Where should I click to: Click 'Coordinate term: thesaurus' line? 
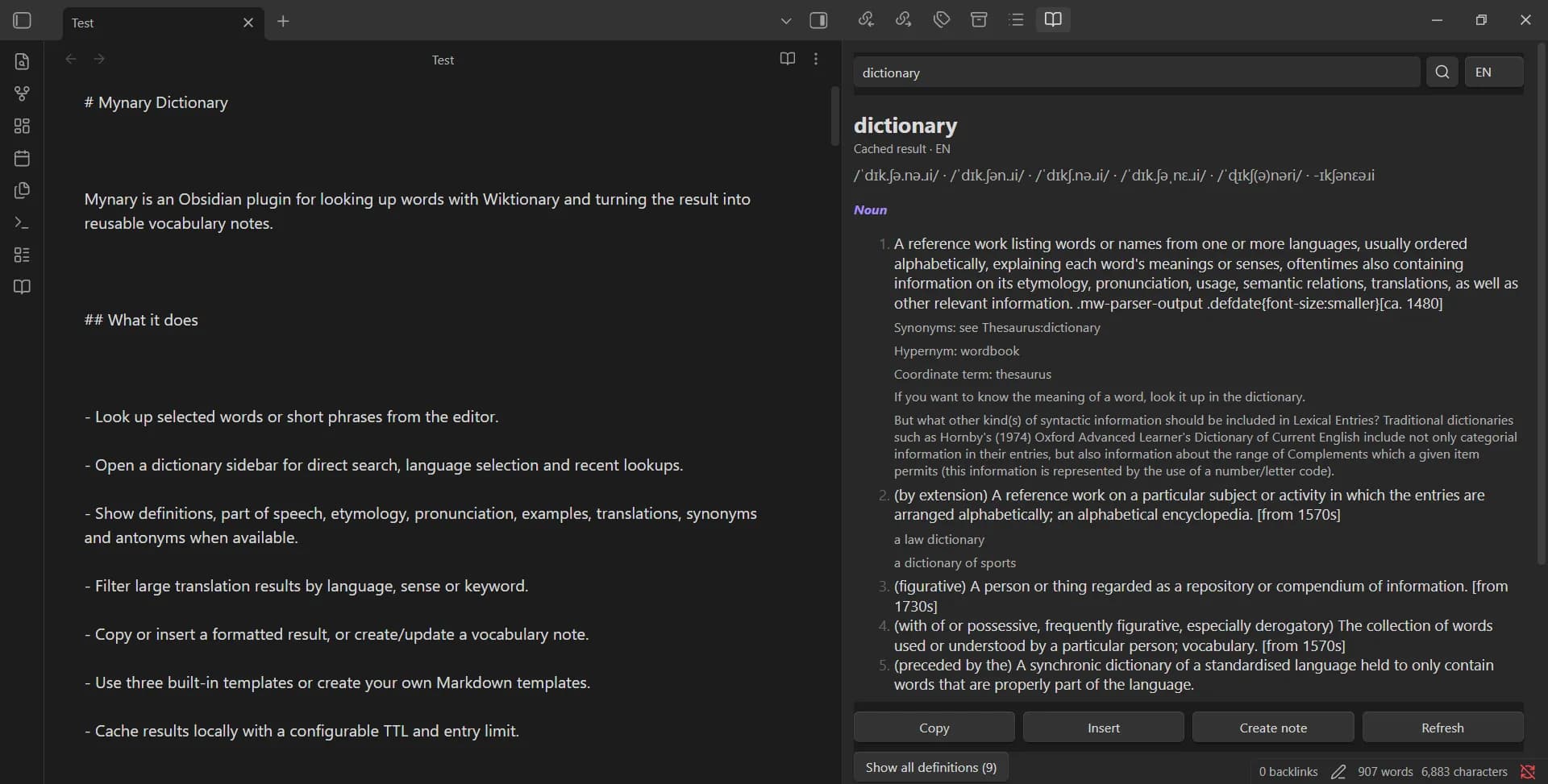click(972, 375)
